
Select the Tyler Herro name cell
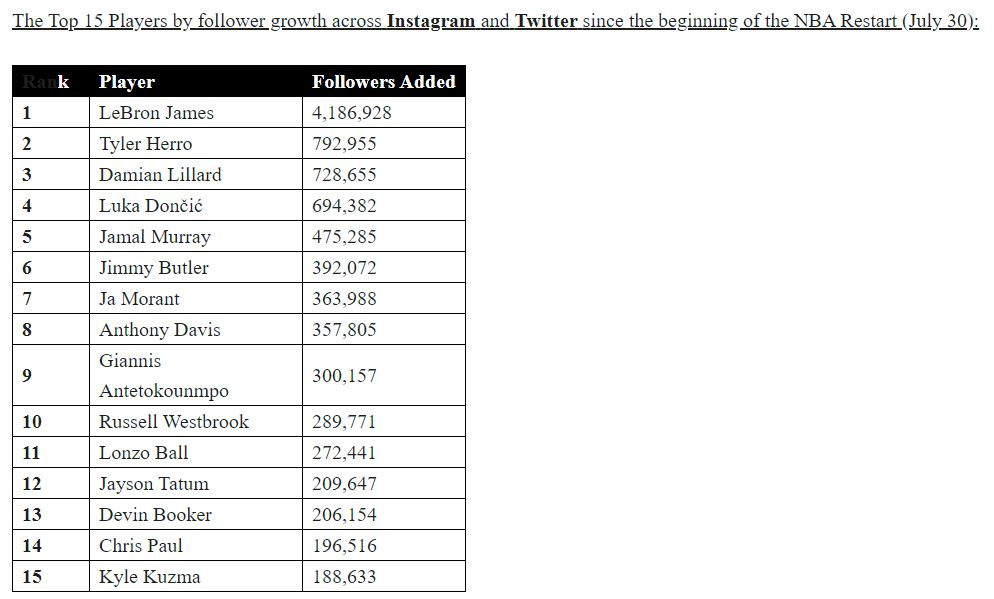(145, 144)
